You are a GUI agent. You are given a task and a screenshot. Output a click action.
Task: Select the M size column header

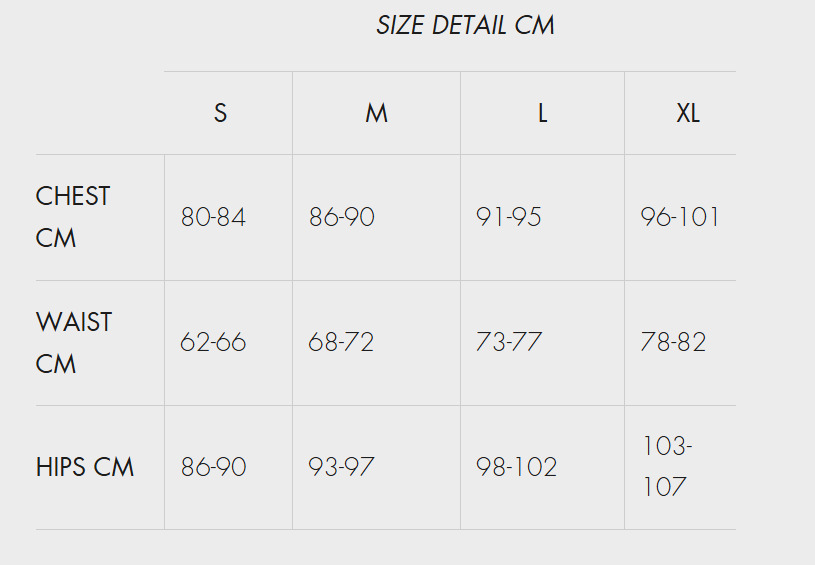pyautogui.click(x=376, y=113)
